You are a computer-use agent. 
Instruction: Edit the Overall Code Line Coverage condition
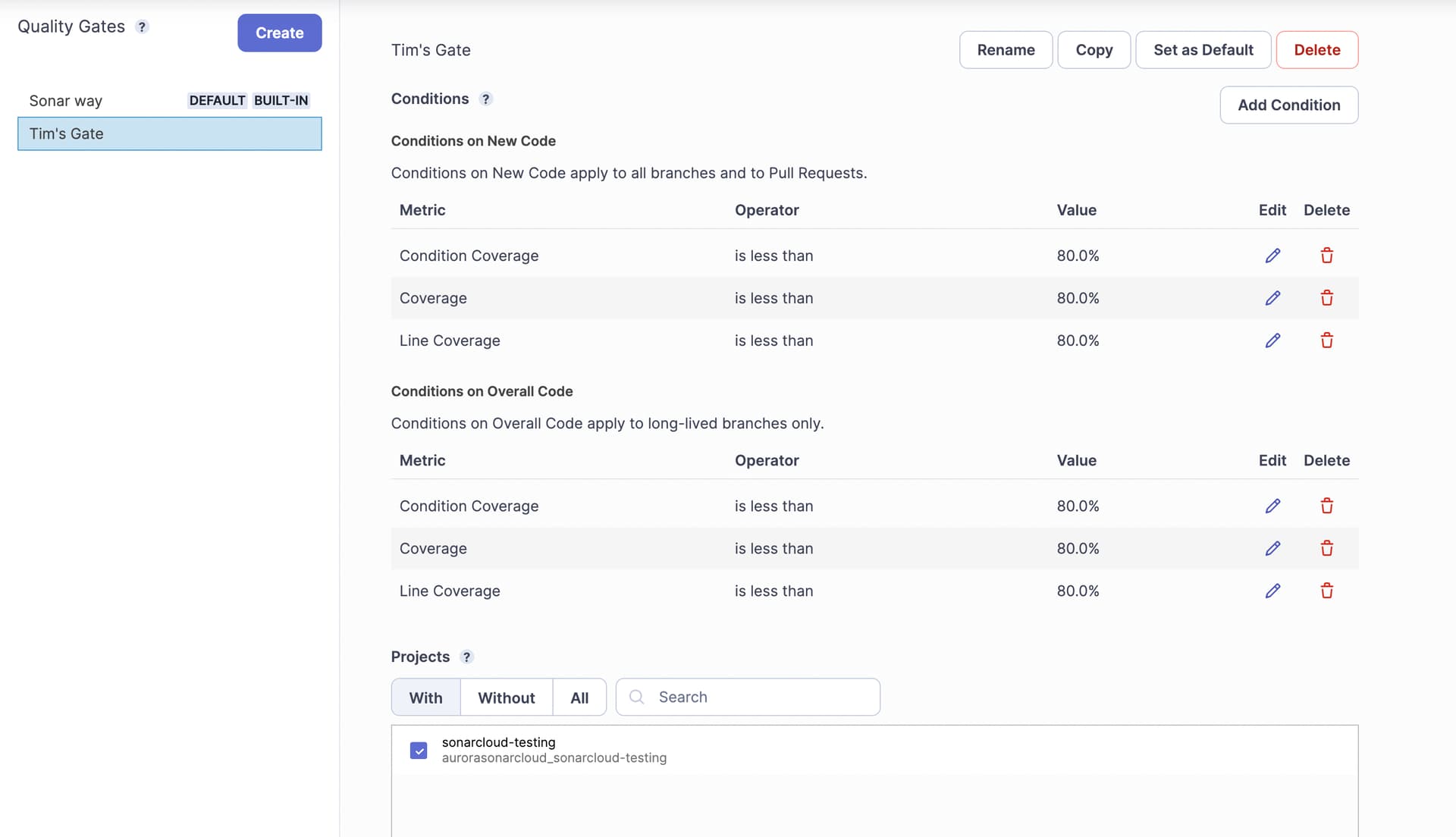pyautogui.click(x=1272, y=591)
